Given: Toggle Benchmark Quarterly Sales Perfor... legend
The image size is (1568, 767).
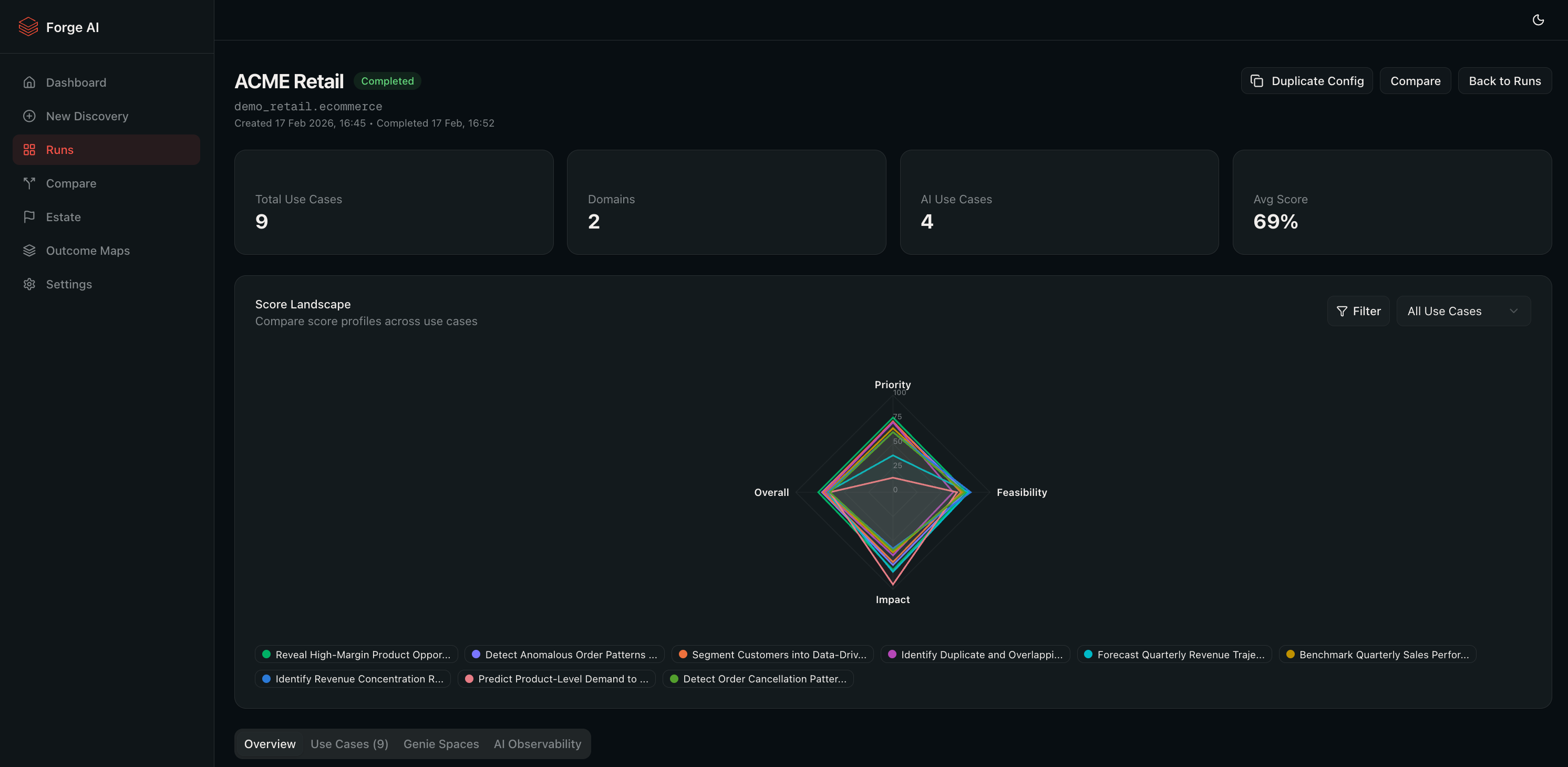Looking at the screenshot, I should coord(1377,655).
